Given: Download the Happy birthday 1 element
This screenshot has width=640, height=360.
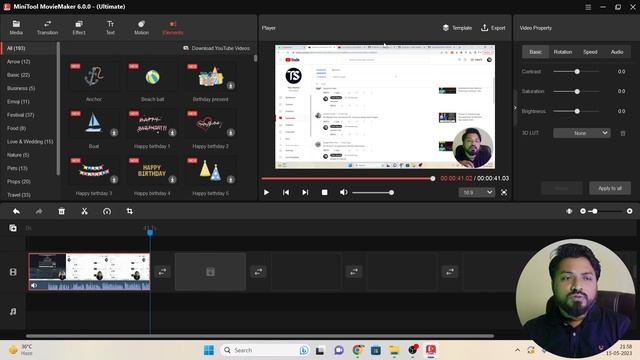Looking at the screenshot, I should (172, 133).
